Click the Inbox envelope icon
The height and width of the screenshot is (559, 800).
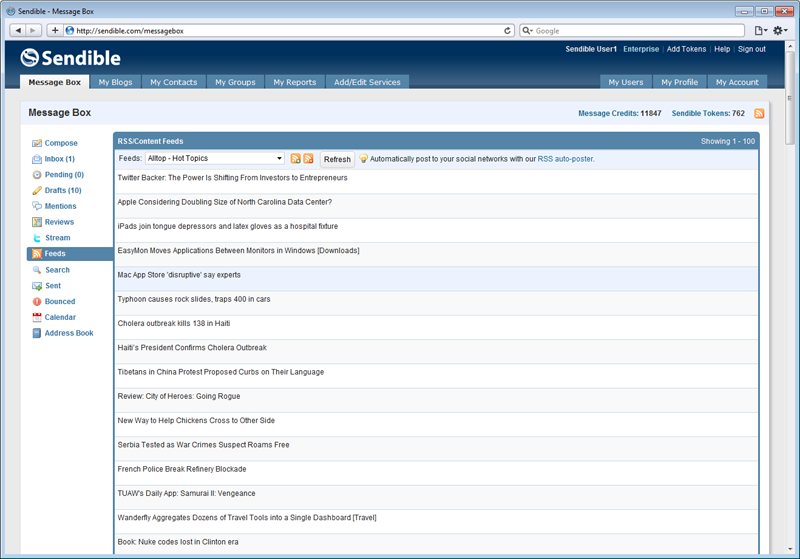(37, 159)
